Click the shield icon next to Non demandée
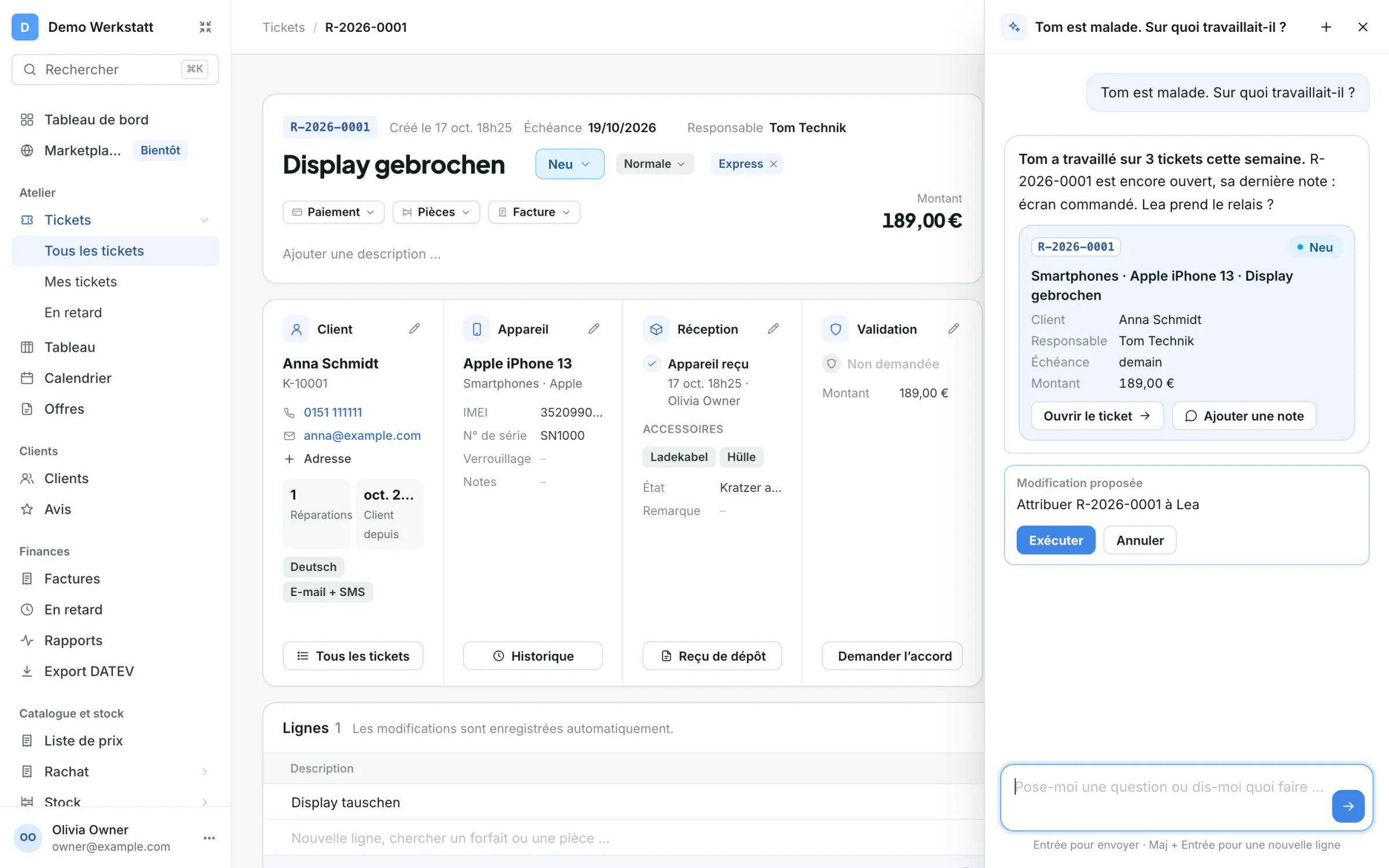1389x868 pixels. click(831, 364)
